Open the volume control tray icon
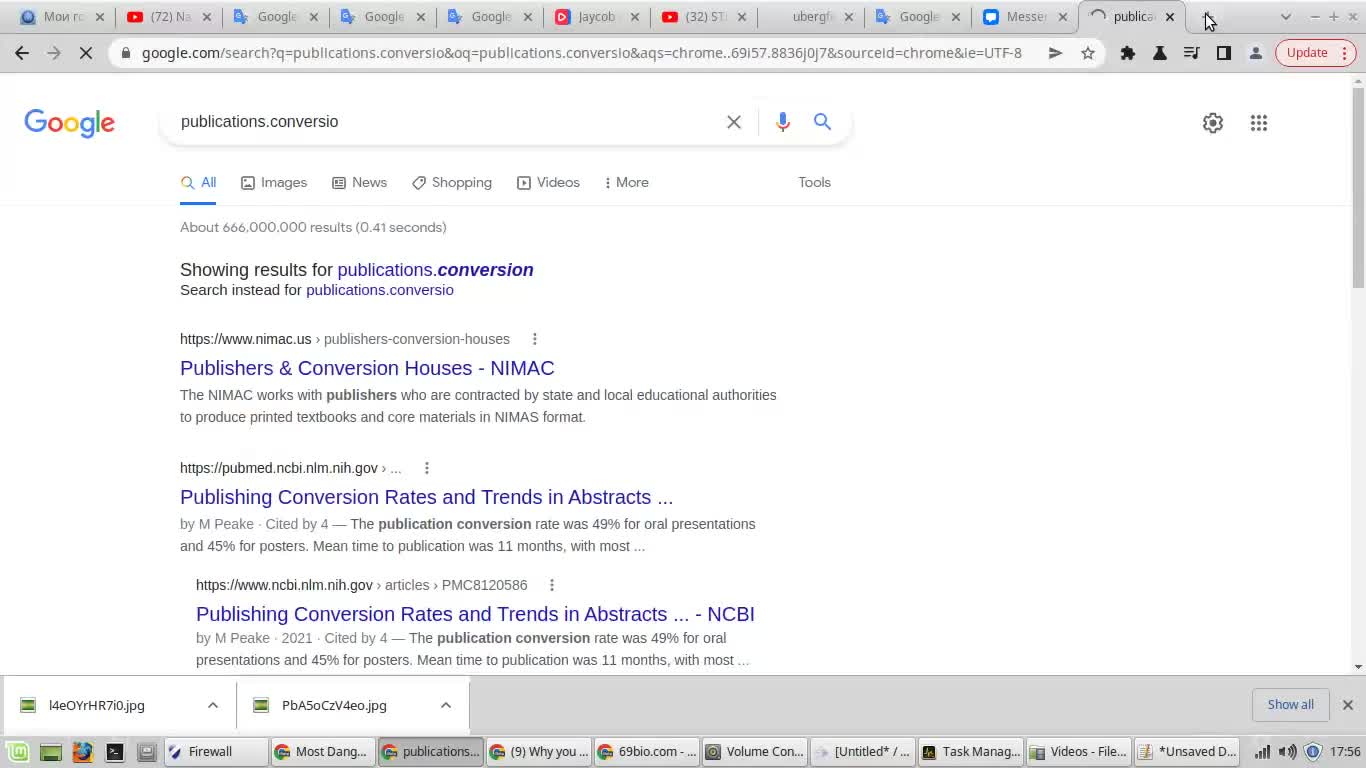 tap(1288, 752)
